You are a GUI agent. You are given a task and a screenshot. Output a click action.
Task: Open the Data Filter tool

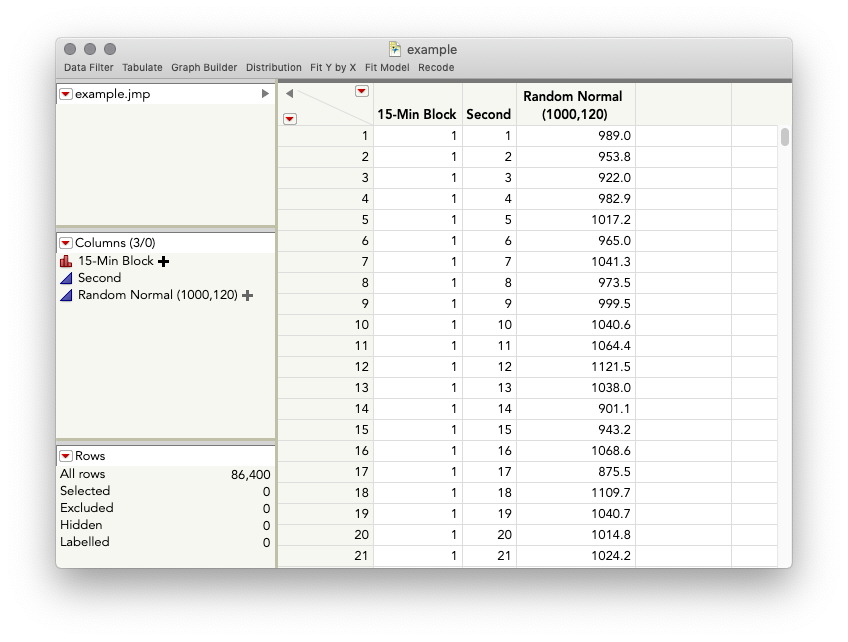[x=89, y=68]
